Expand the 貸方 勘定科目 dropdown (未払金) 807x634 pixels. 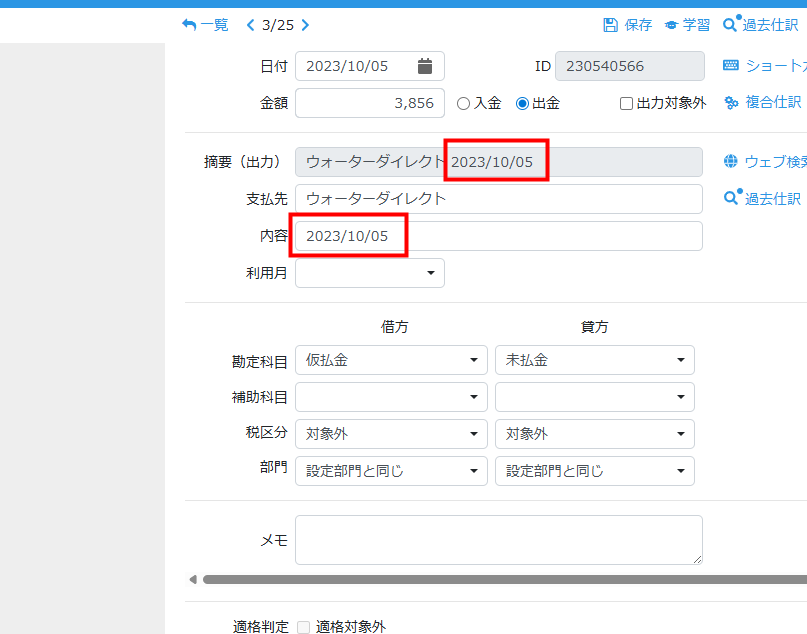pyautogui.click(x=594, y=360)
